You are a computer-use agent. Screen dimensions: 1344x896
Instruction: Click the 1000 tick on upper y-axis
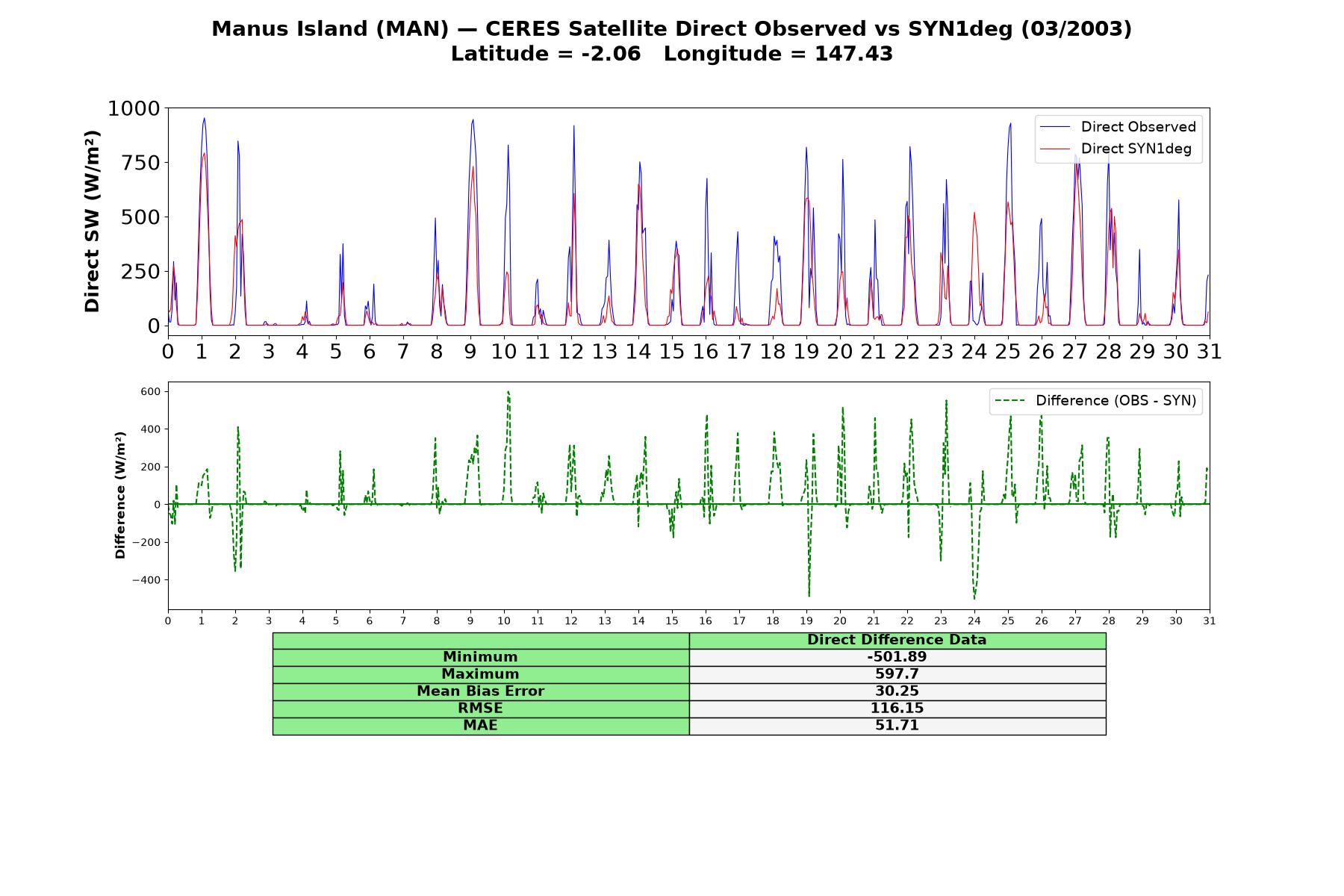point(134,109)
